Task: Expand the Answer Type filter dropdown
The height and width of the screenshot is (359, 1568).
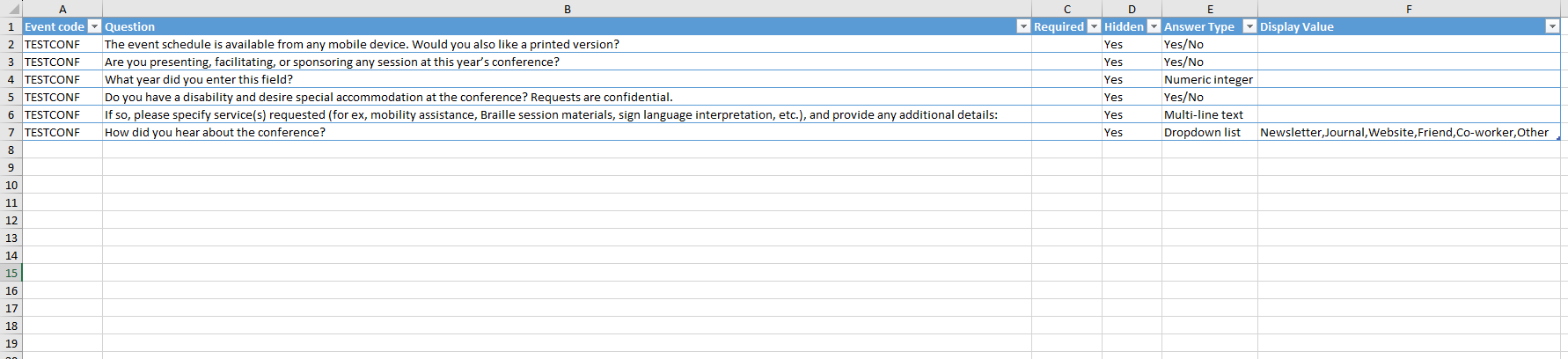Action: [1249, 26]
